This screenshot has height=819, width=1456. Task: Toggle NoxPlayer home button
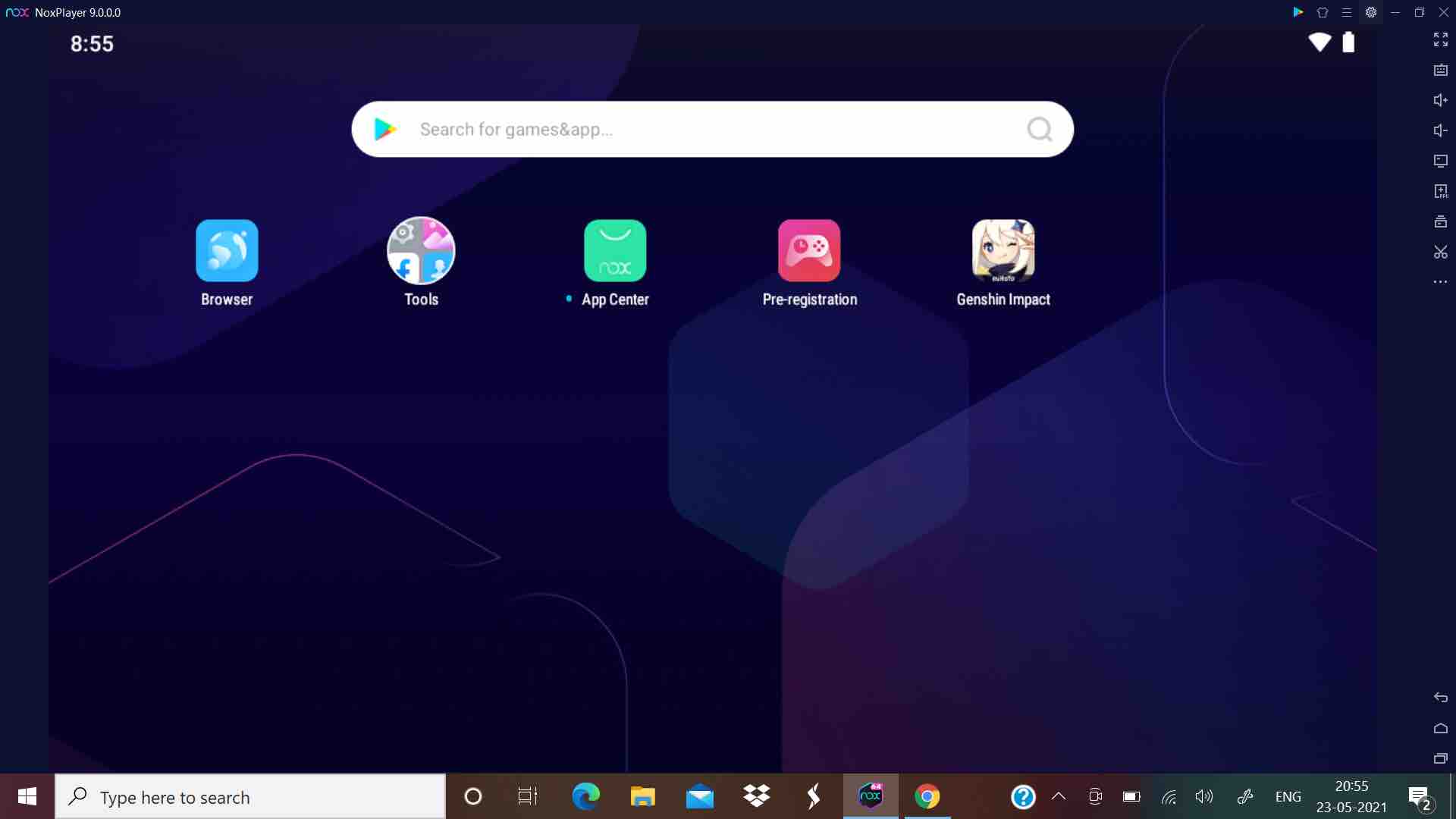1437,728
